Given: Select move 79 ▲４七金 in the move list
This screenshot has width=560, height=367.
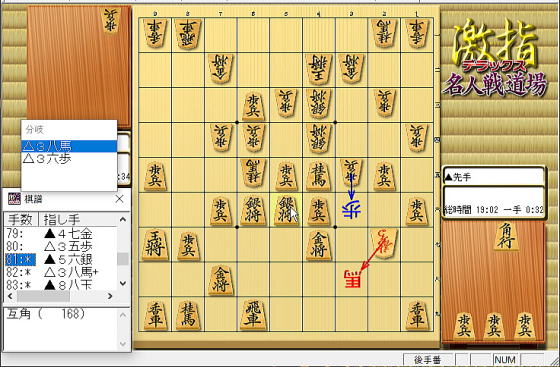Looking at the screenshot, I should coord(61,234).
